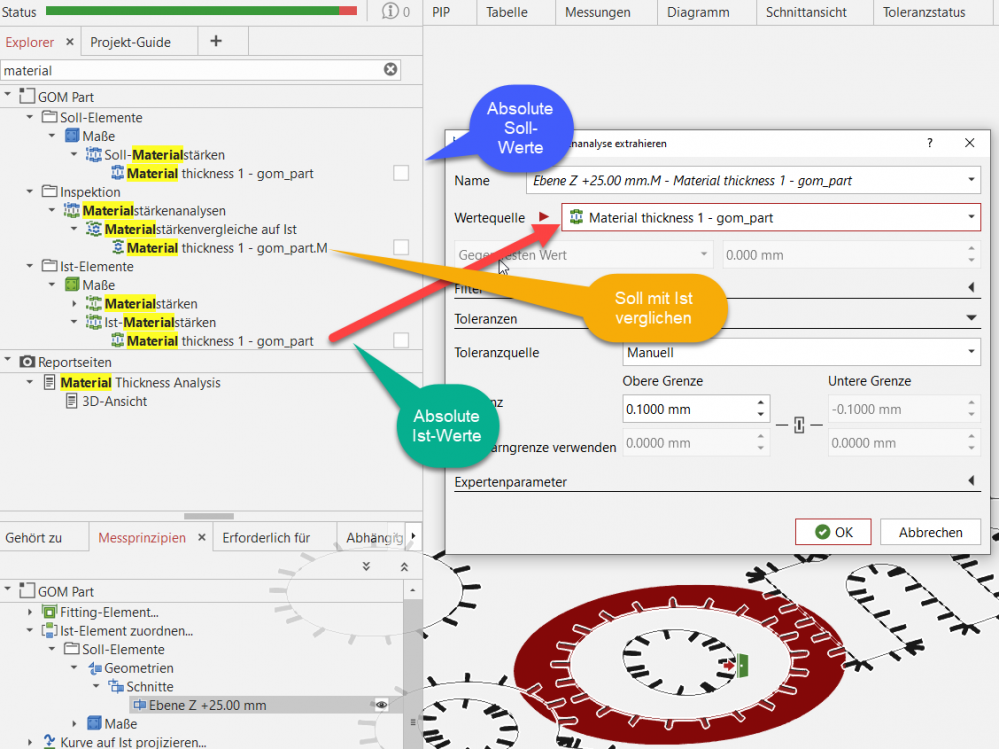
Task: Open the Wertequelle dropdown
Action: point(971,217)
